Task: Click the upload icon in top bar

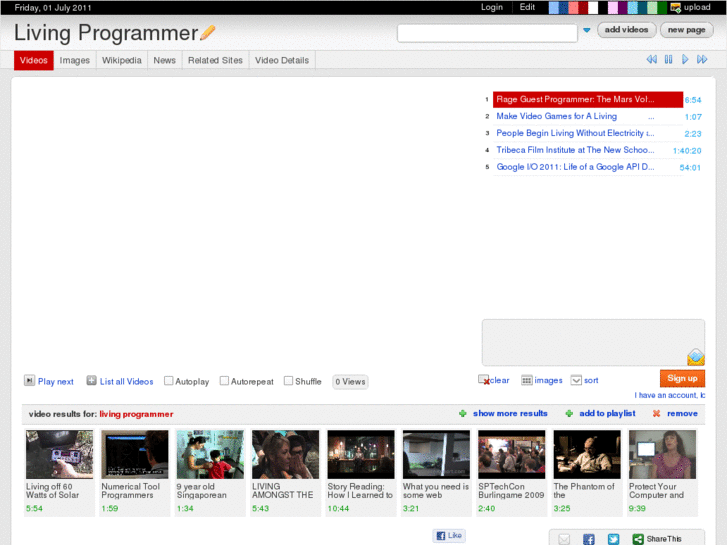Action: coord(676,7)
